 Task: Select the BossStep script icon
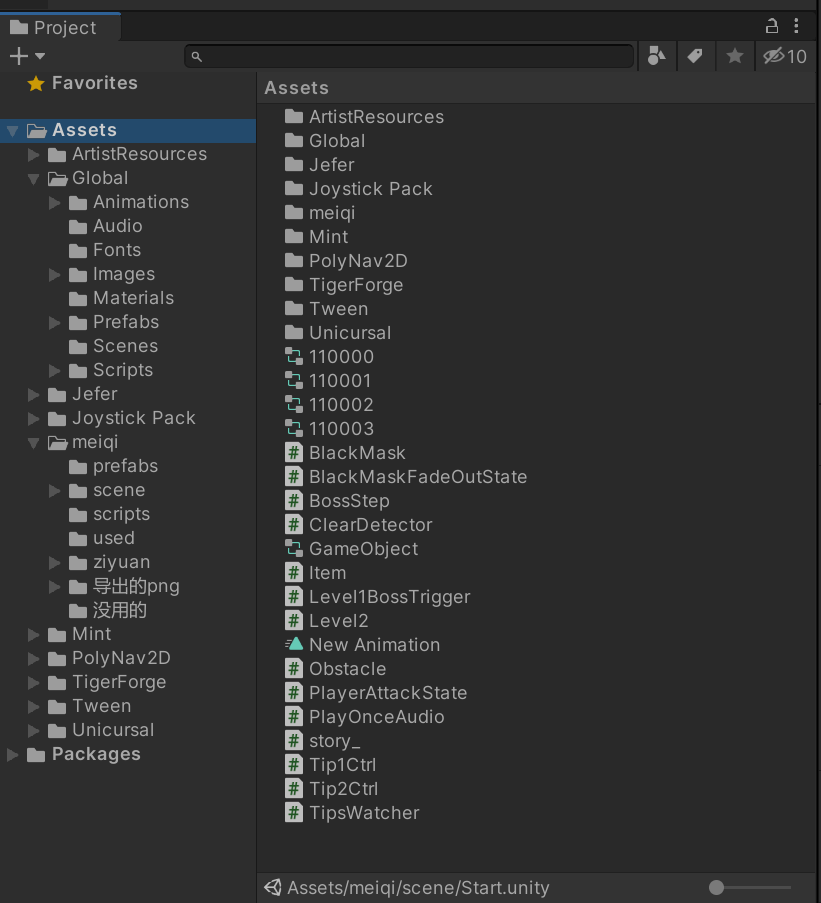tap(294, 500)
